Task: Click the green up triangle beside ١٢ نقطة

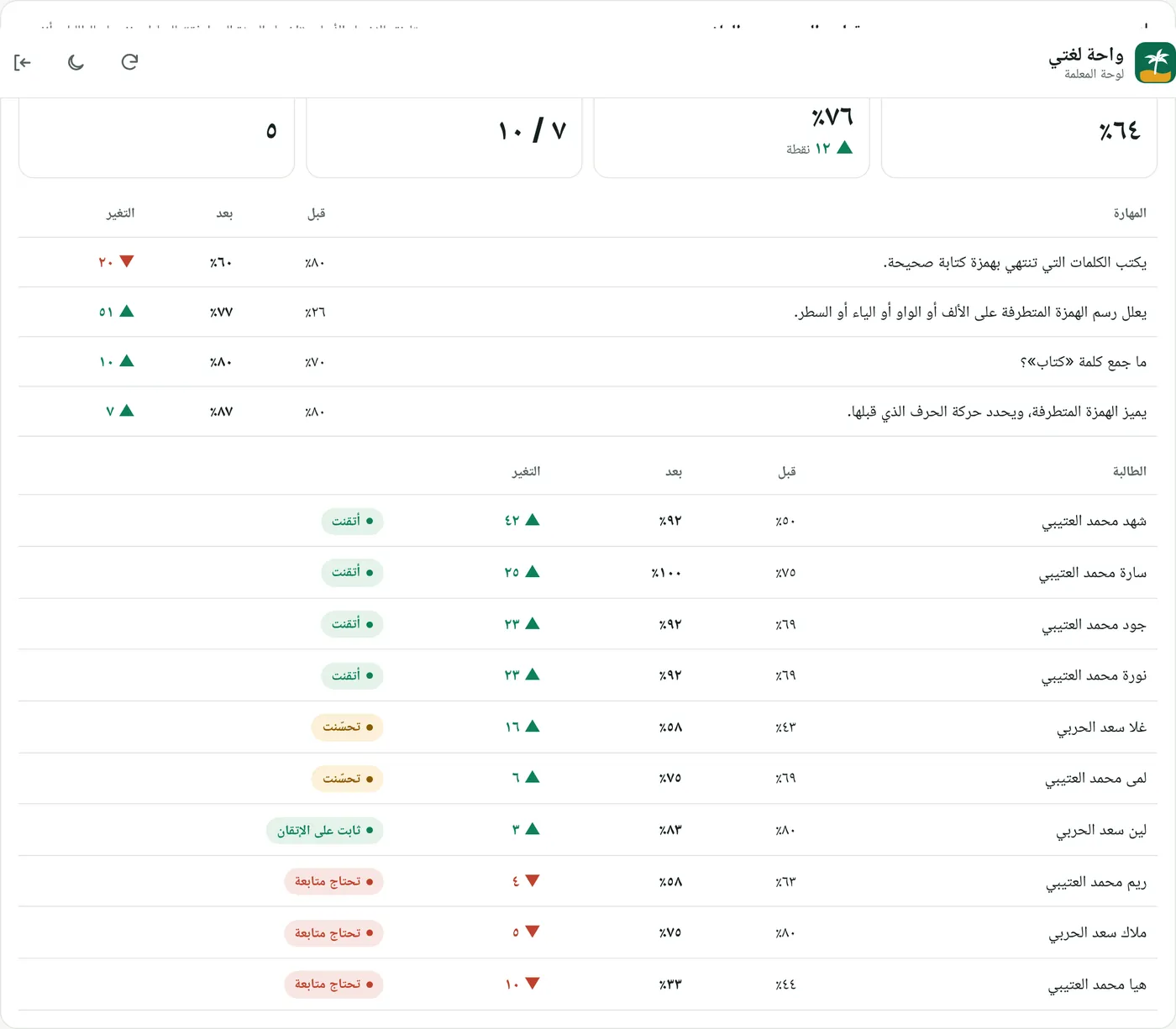Action: tap(845, 148)
